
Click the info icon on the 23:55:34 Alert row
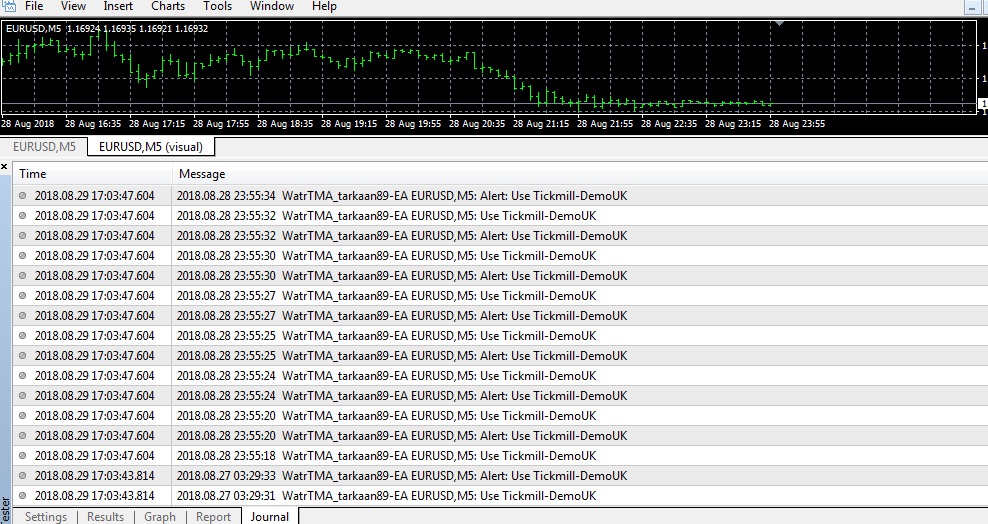23,196
